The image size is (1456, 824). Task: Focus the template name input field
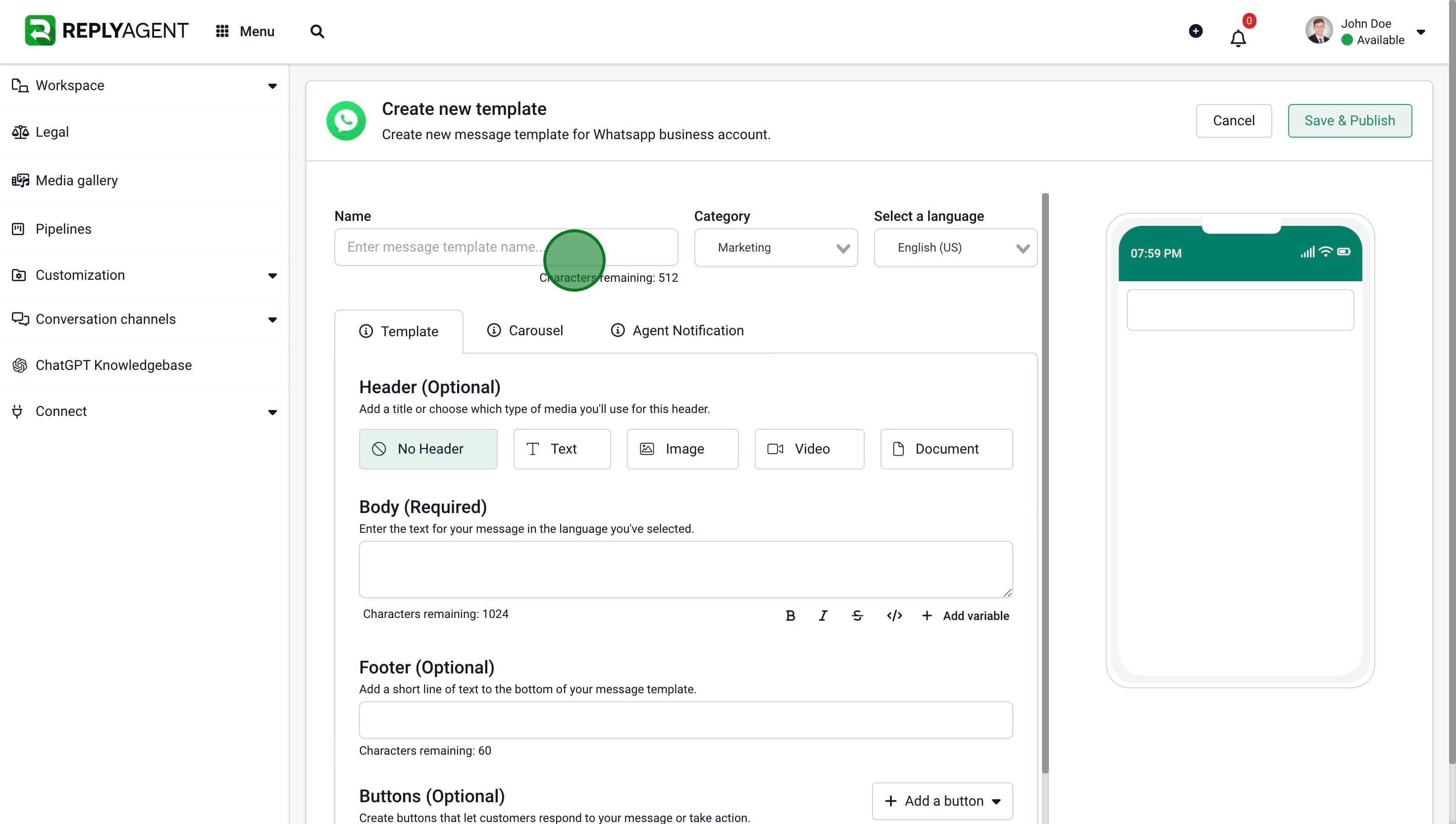pos(505,247)
